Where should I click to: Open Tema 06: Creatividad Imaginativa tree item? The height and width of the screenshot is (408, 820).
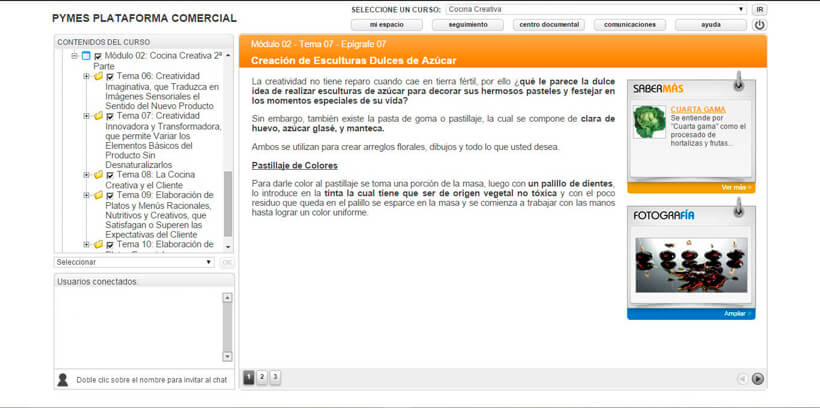pyautogui.click(x=162, y=91)
